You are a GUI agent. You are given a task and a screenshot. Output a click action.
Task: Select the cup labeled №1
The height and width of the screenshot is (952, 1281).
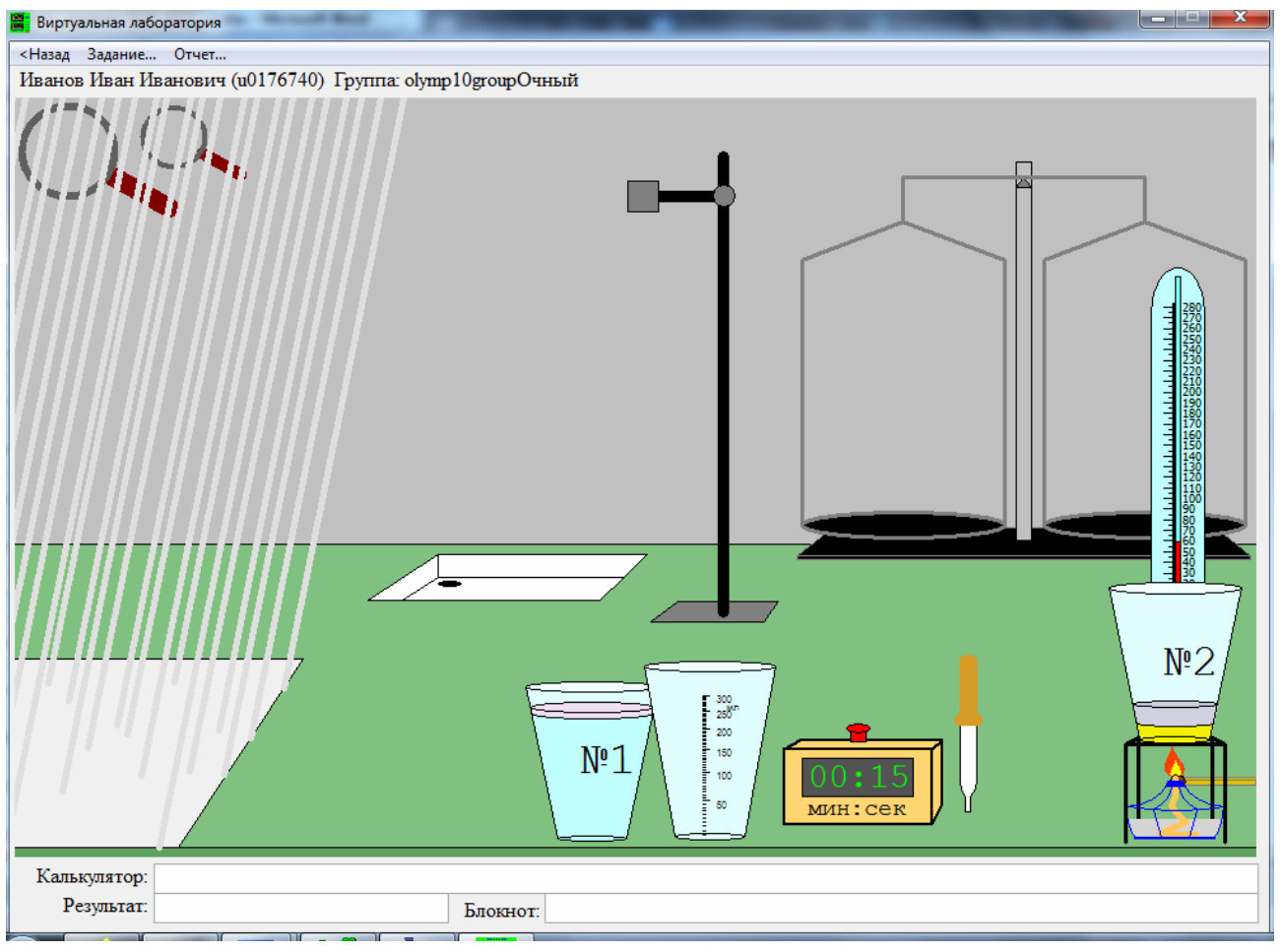pyautogui.click(x=591, y=761)
